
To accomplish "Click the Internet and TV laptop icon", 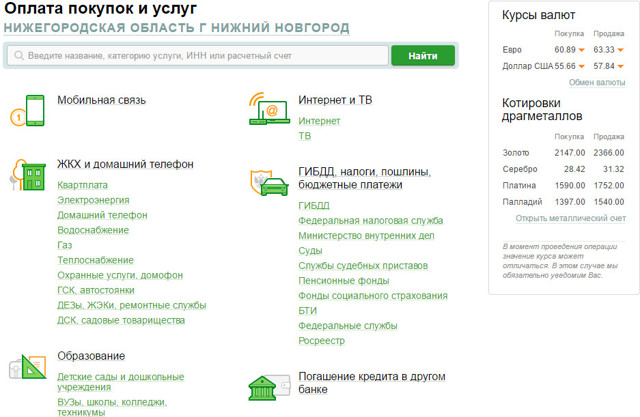I will point(269,109).
